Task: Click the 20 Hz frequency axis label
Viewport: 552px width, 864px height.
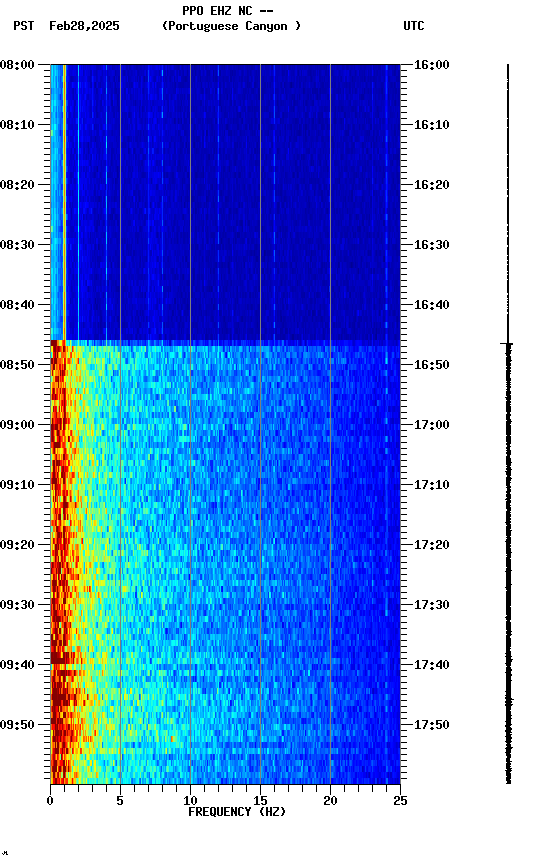Action: tap(330, 801)
